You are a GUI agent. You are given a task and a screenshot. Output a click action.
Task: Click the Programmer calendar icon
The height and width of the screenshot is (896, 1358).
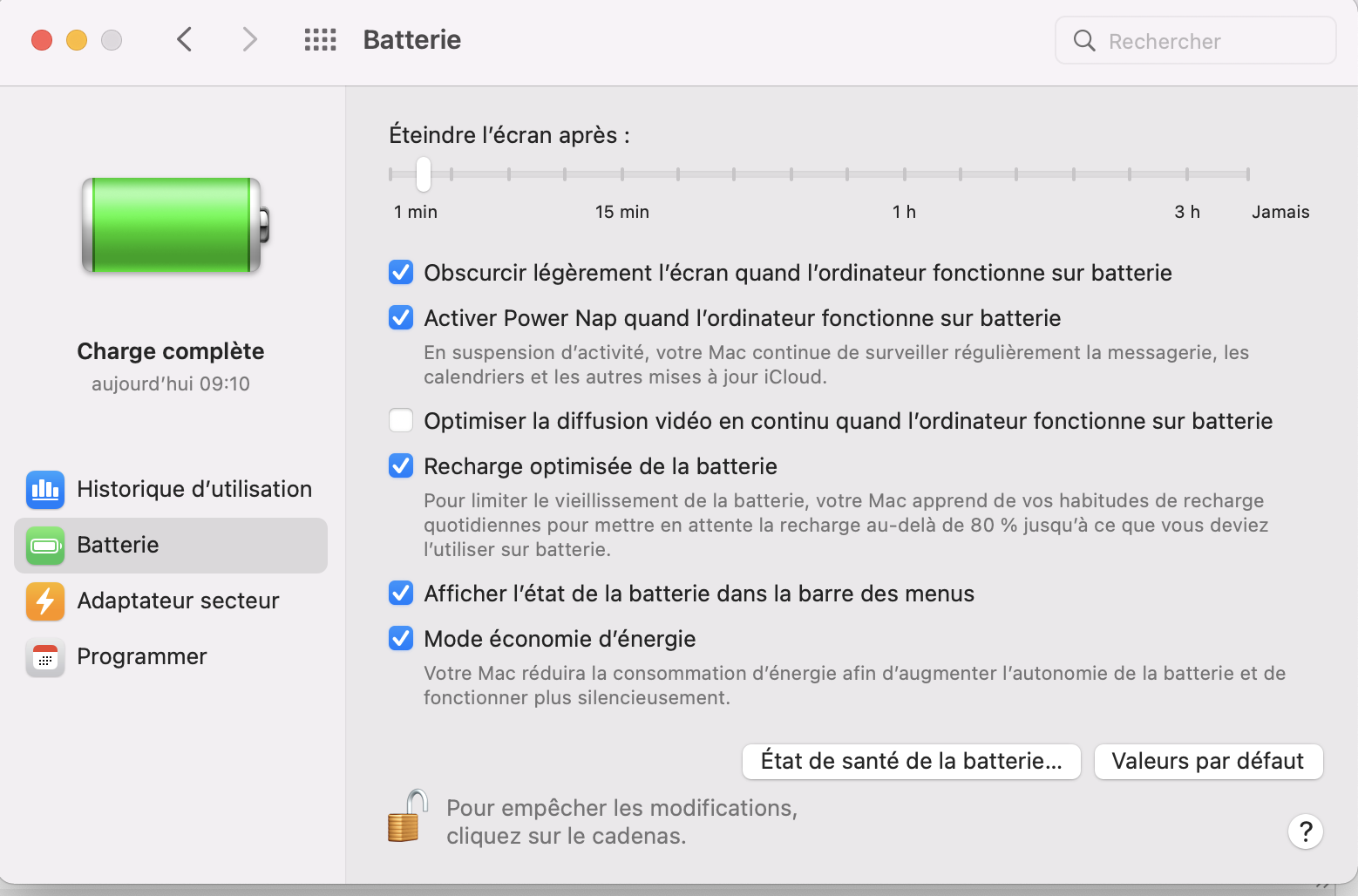45,657
